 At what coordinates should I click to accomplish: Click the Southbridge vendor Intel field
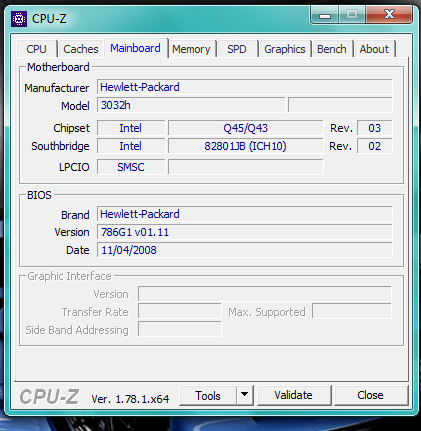131,146
